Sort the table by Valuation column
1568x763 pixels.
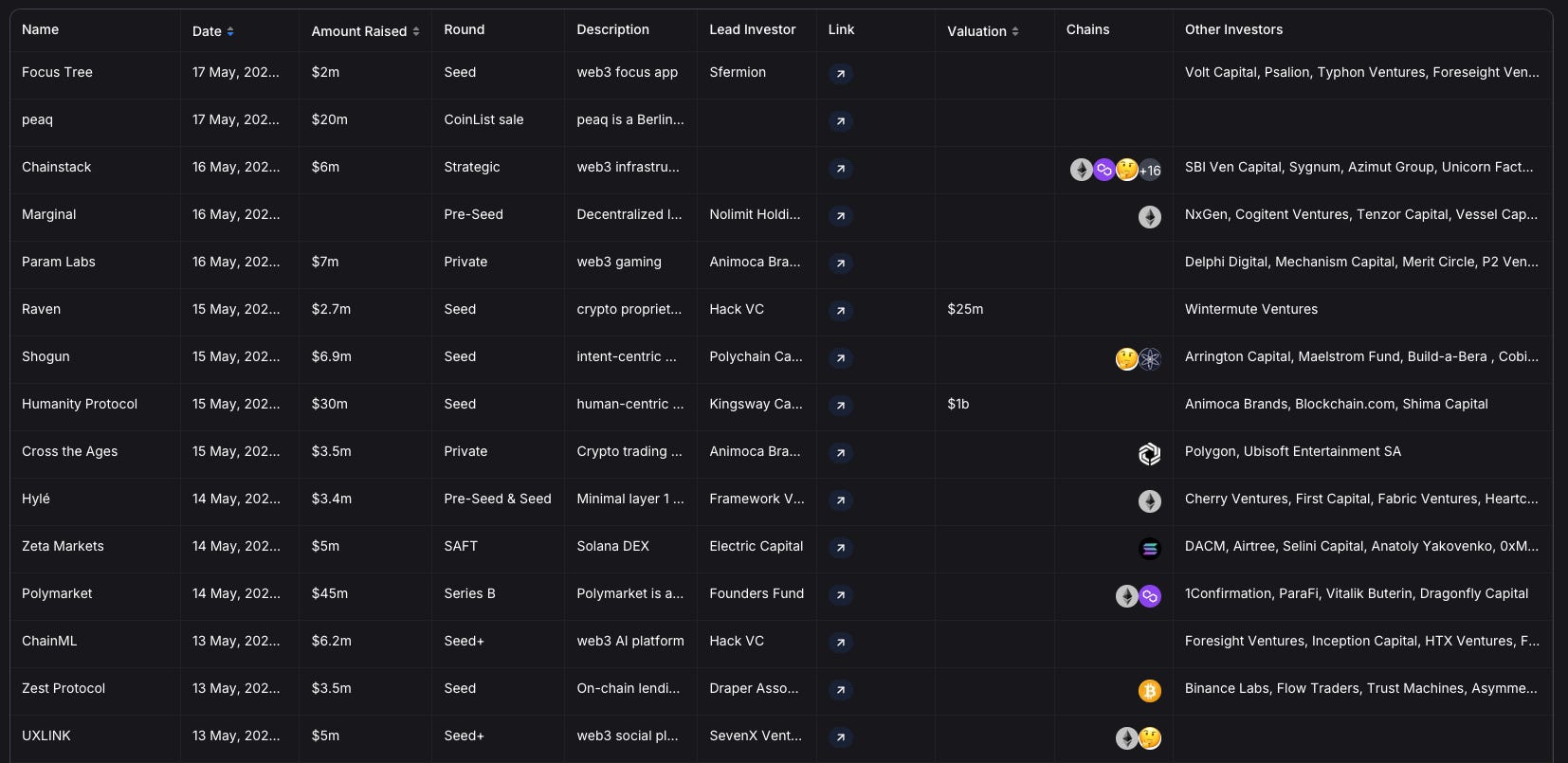tap(983, 31)
